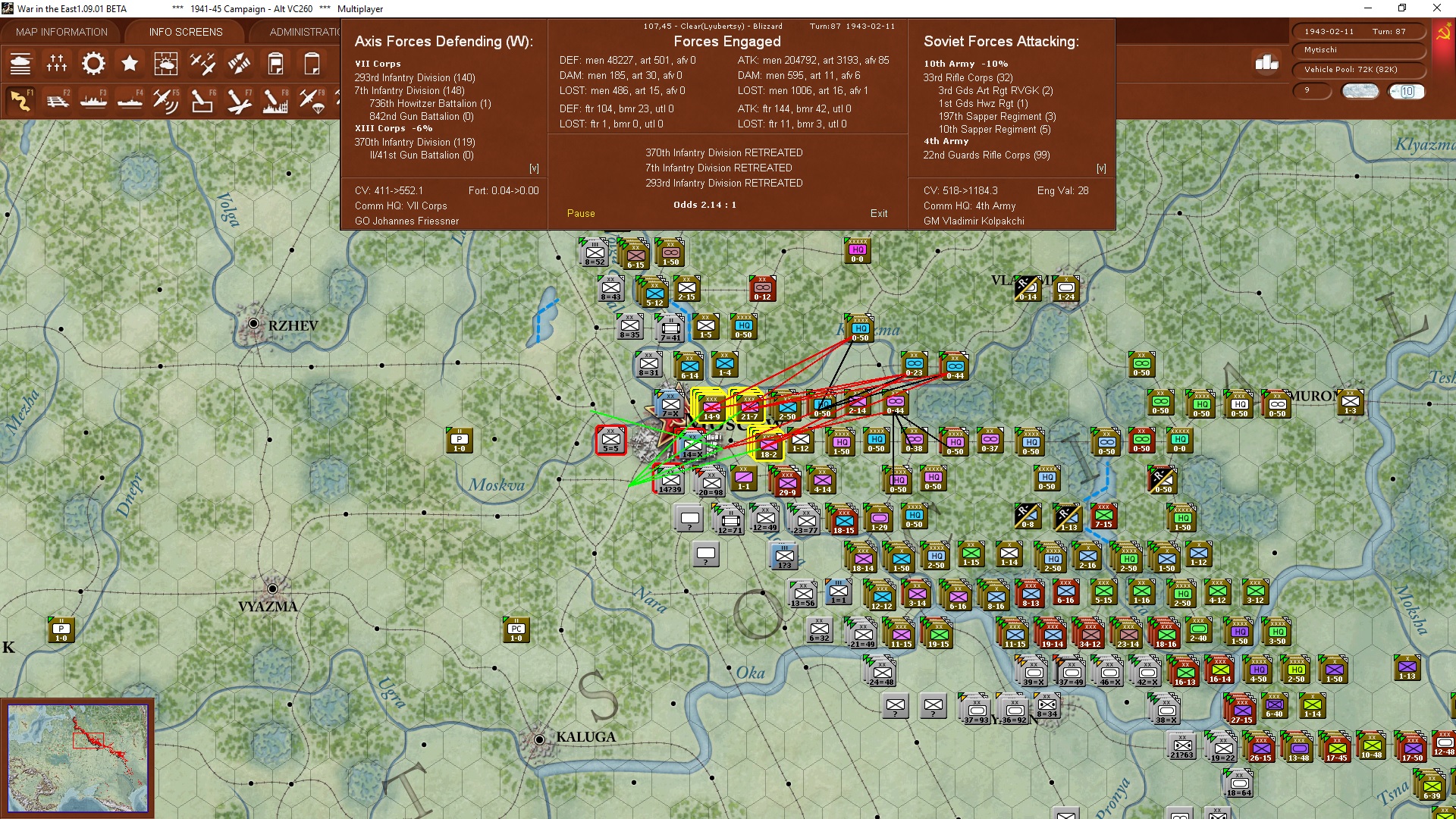This screenshot has width=1456, height=819.
Task: Click the minimap thumbnail in the corner
Action: (x=77, y=758)
